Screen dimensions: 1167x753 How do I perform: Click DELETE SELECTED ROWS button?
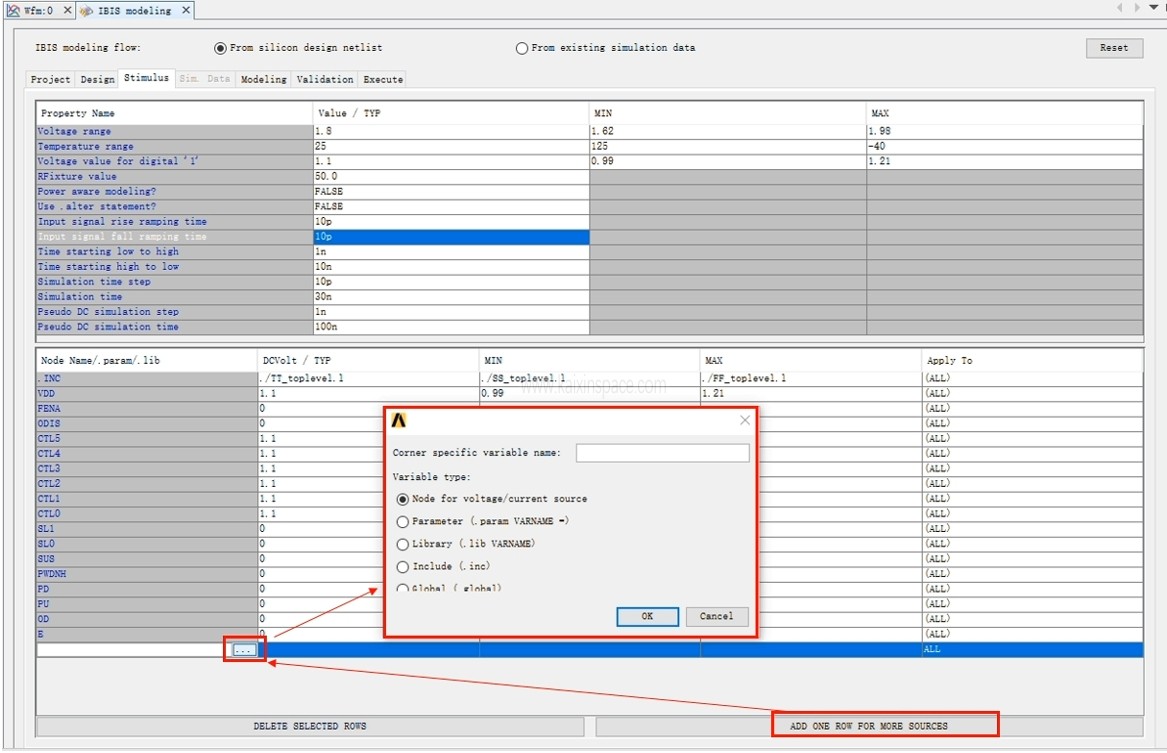(x=310, y=726)
